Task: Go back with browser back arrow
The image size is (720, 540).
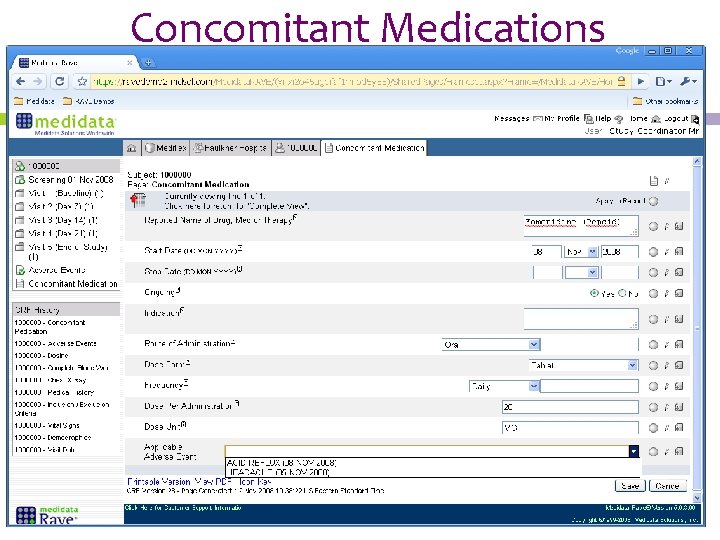Action: pyautogui.click(x=21, y=81)
